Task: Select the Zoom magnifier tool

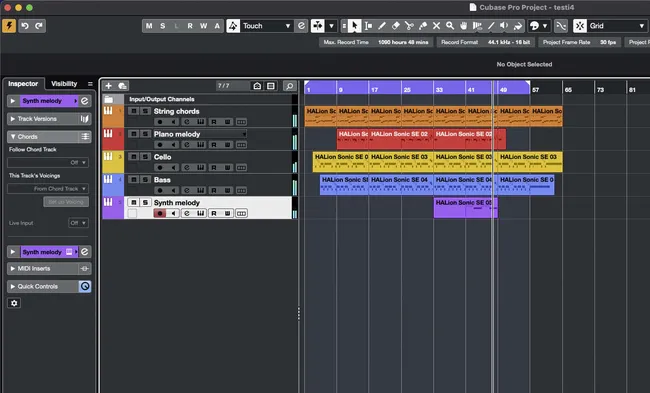Action: click(x=450, y=26)
